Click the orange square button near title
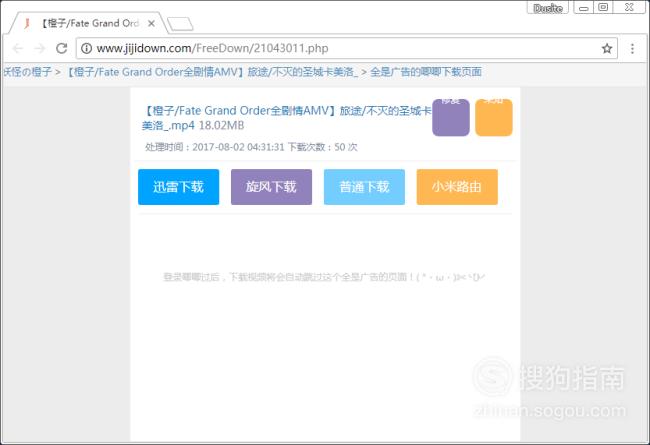 [494, 117]
